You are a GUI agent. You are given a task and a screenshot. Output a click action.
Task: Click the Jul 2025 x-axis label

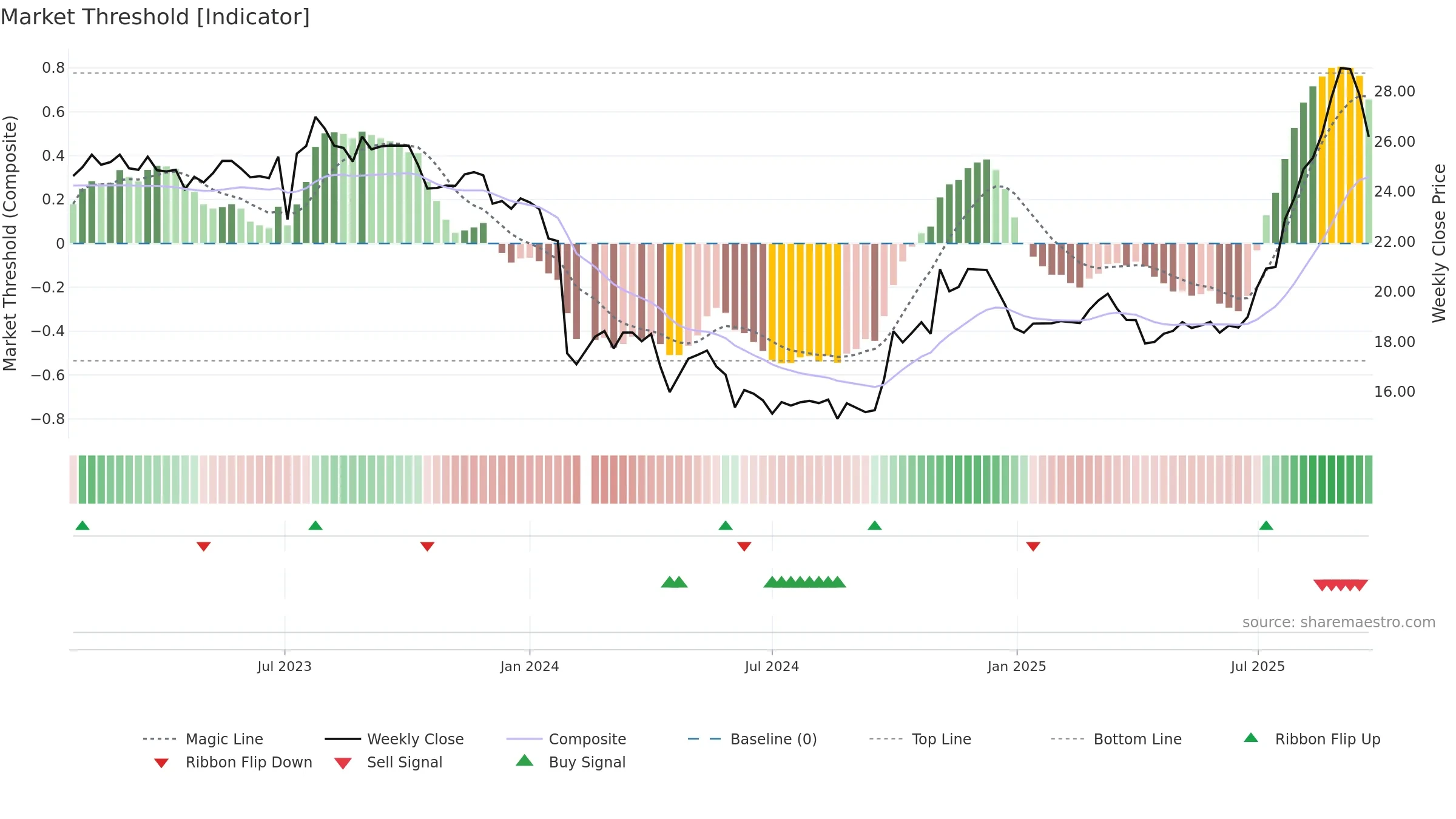pyautogui.click(x=1258, y=667)
